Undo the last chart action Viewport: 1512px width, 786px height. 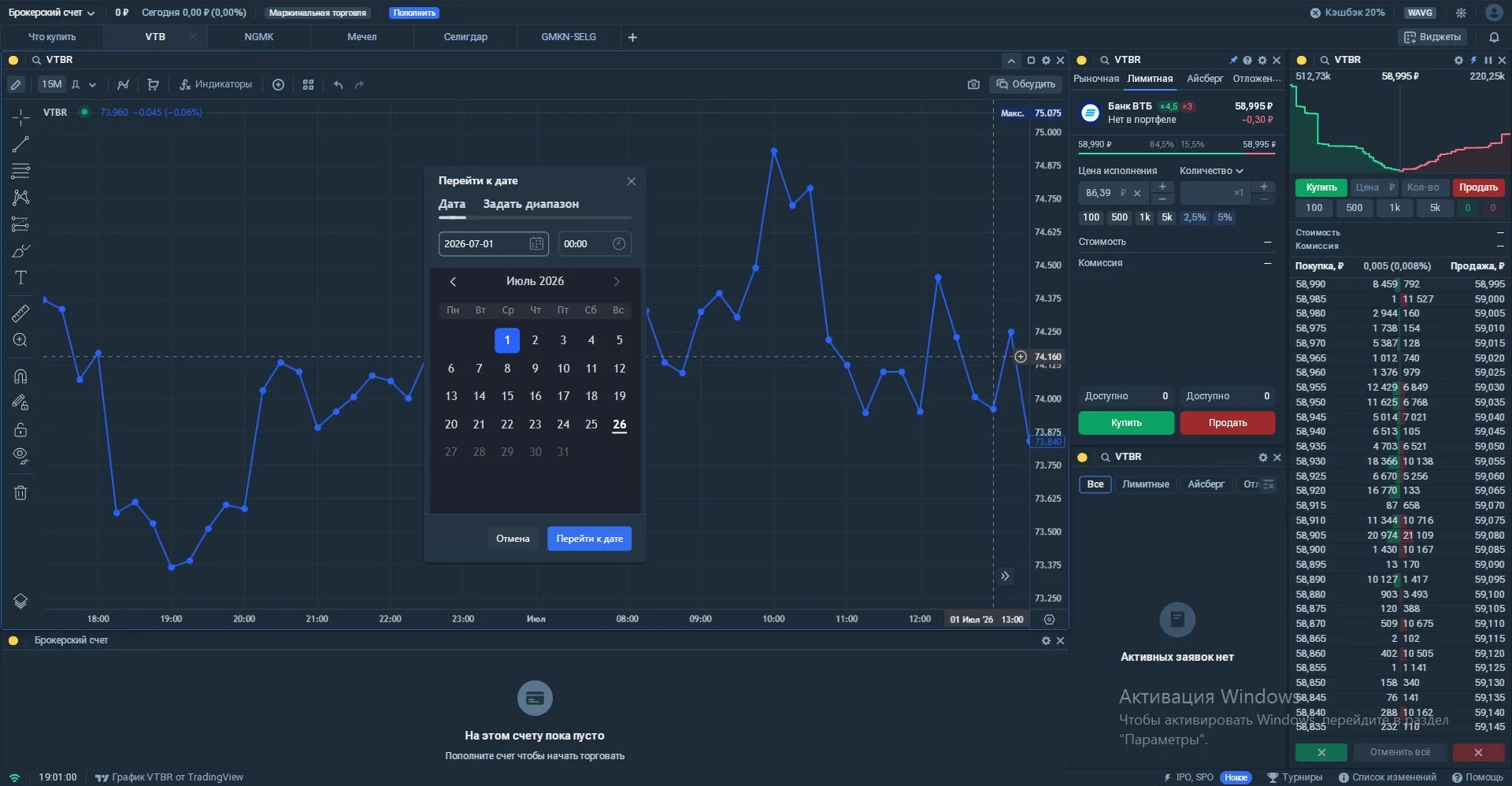[x=338, y=84]
